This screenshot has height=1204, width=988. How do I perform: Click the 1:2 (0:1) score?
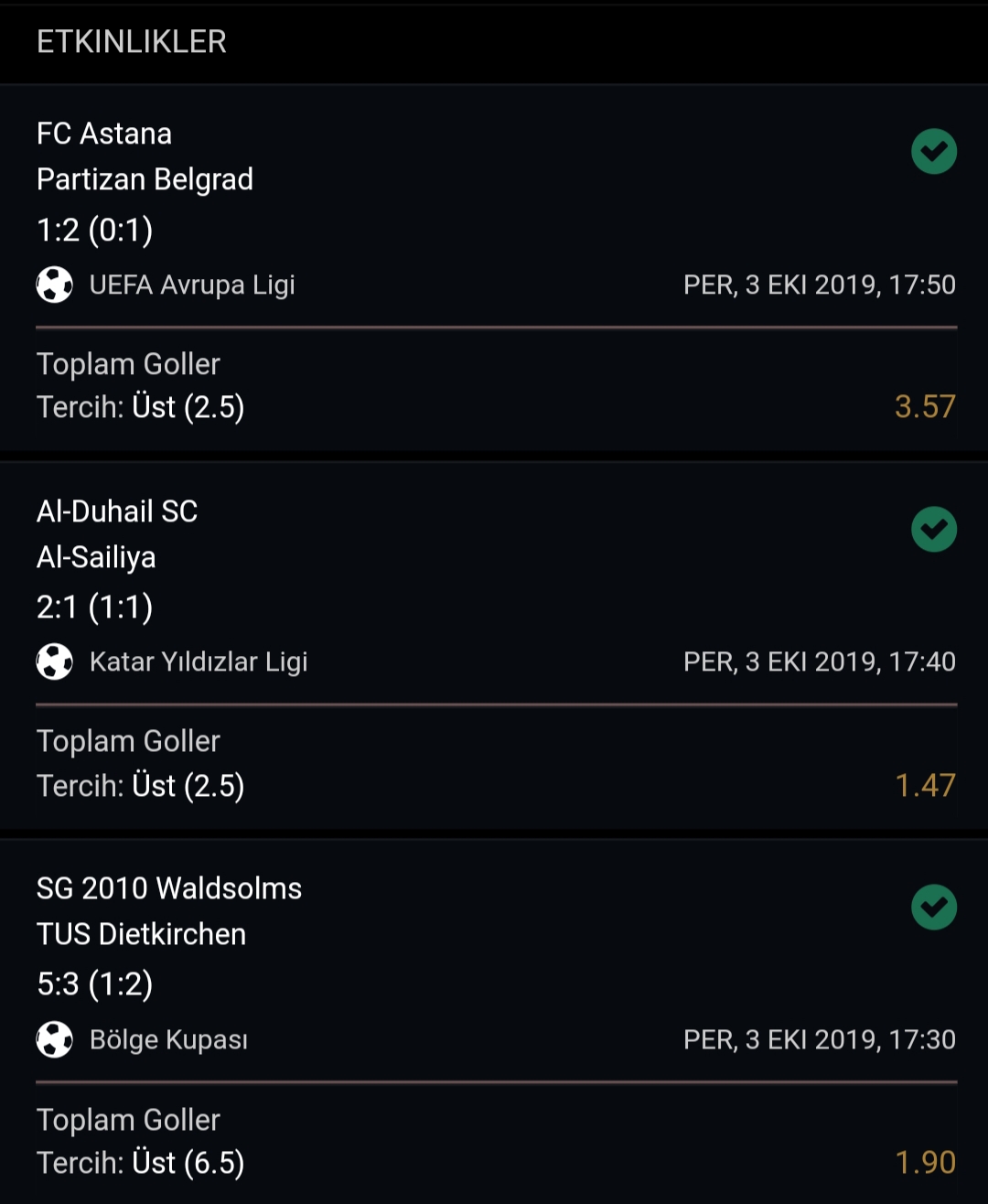coord(95,230)
